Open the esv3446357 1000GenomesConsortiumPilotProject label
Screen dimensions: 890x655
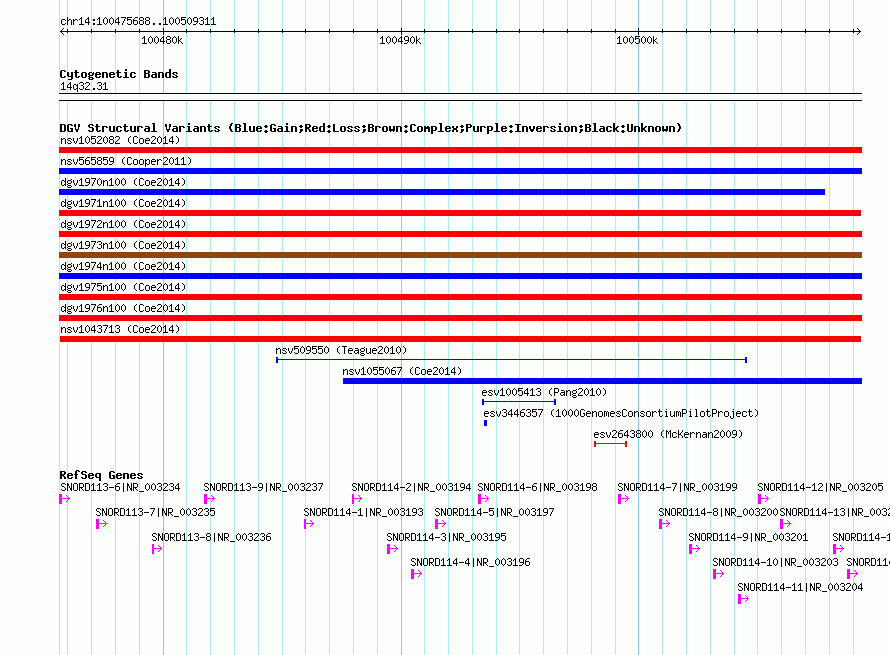(621, 413)
